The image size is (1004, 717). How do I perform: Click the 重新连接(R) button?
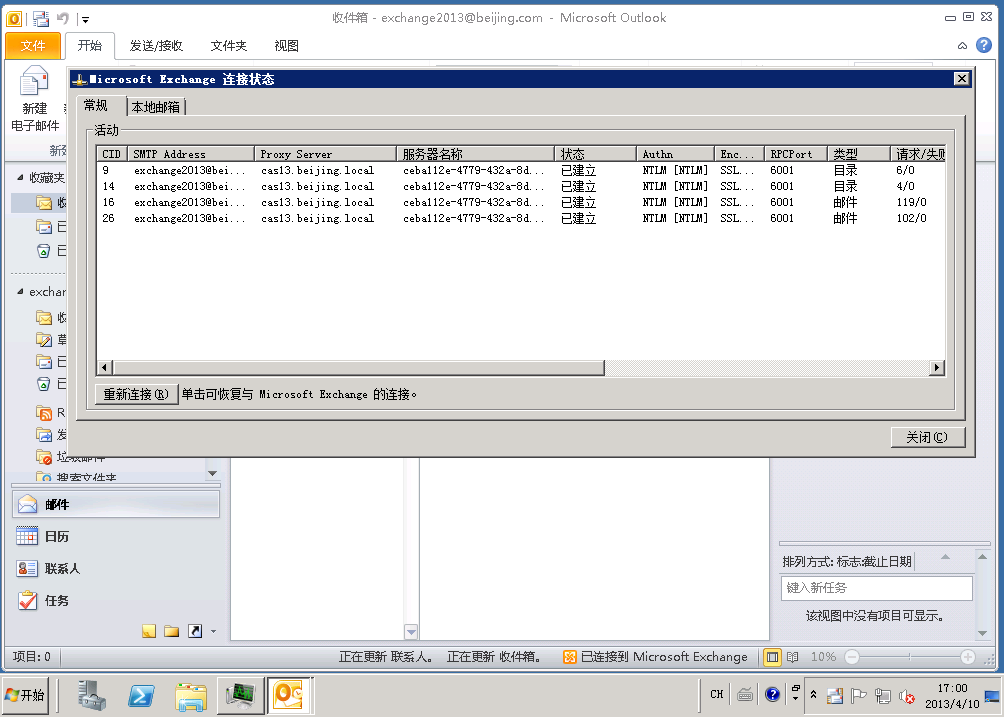tap(136, 394)
